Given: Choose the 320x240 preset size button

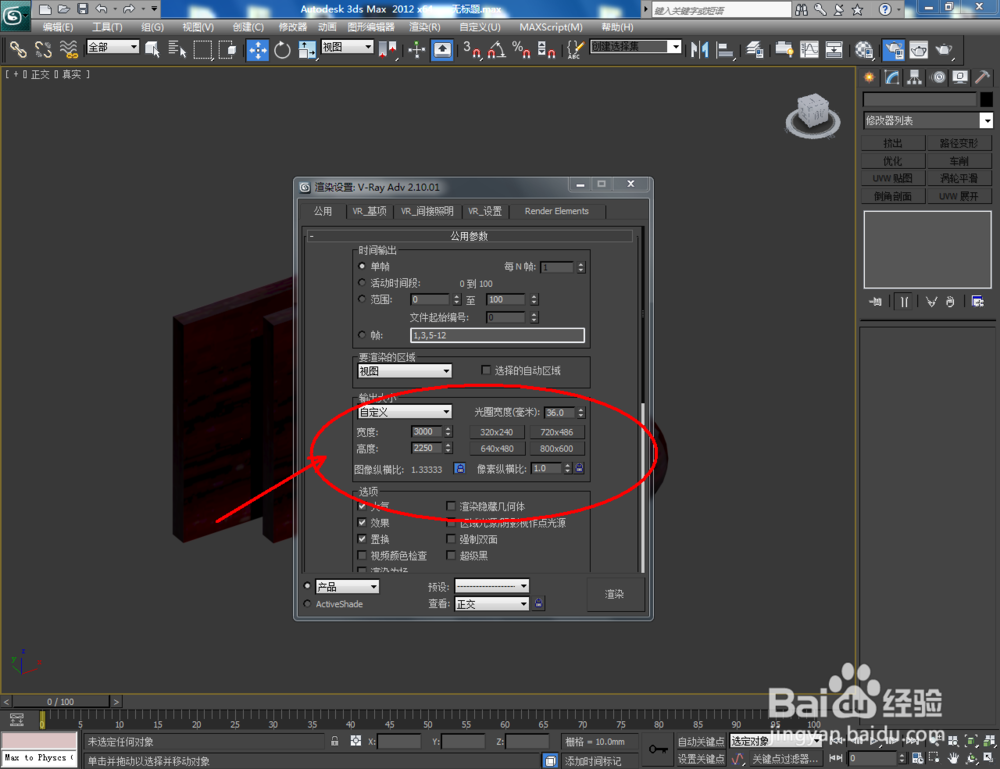Looking at the screenshot, I should click(x=497, y=432).
